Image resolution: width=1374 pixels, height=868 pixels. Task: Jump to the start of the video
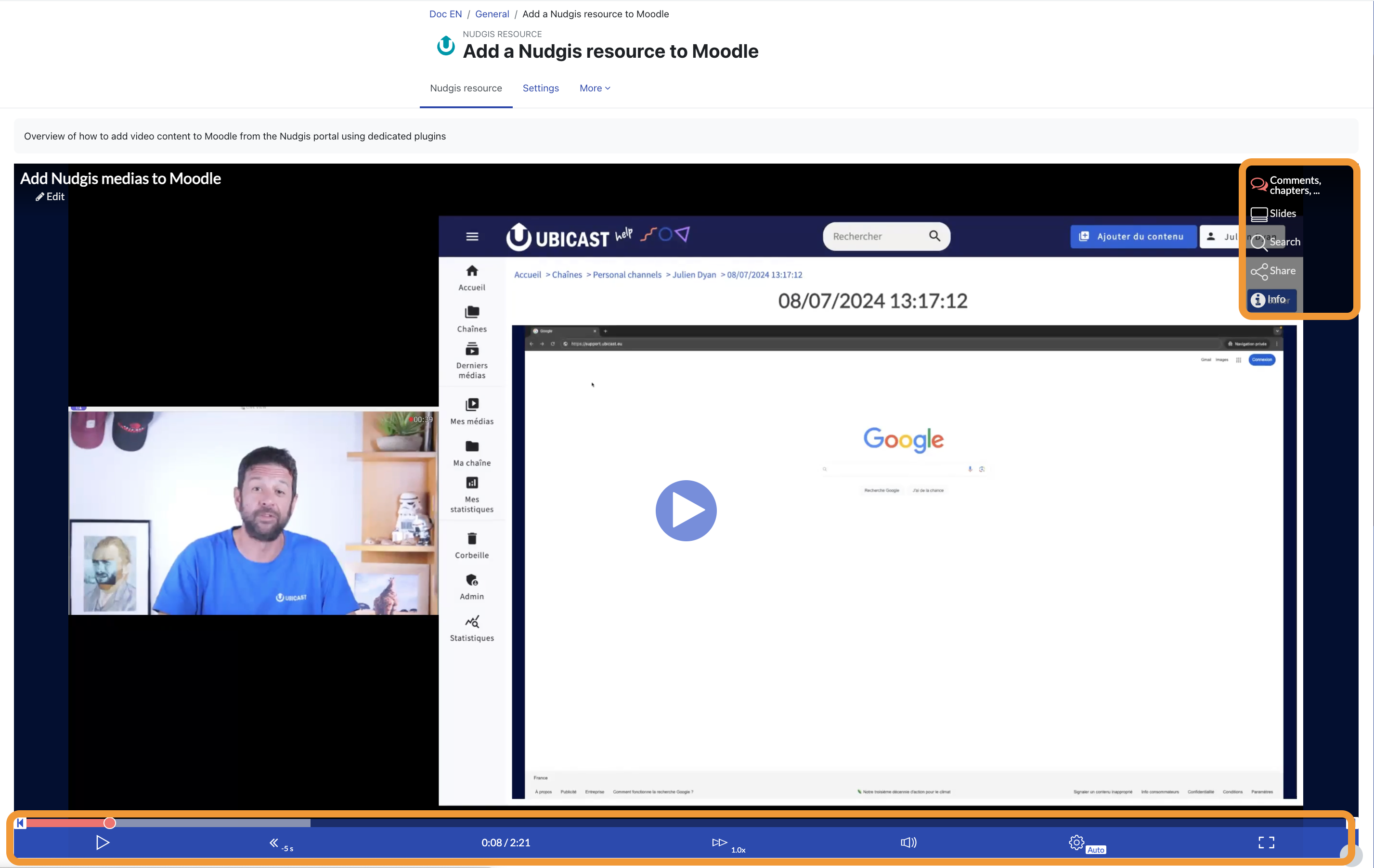(x=20, y=823)
